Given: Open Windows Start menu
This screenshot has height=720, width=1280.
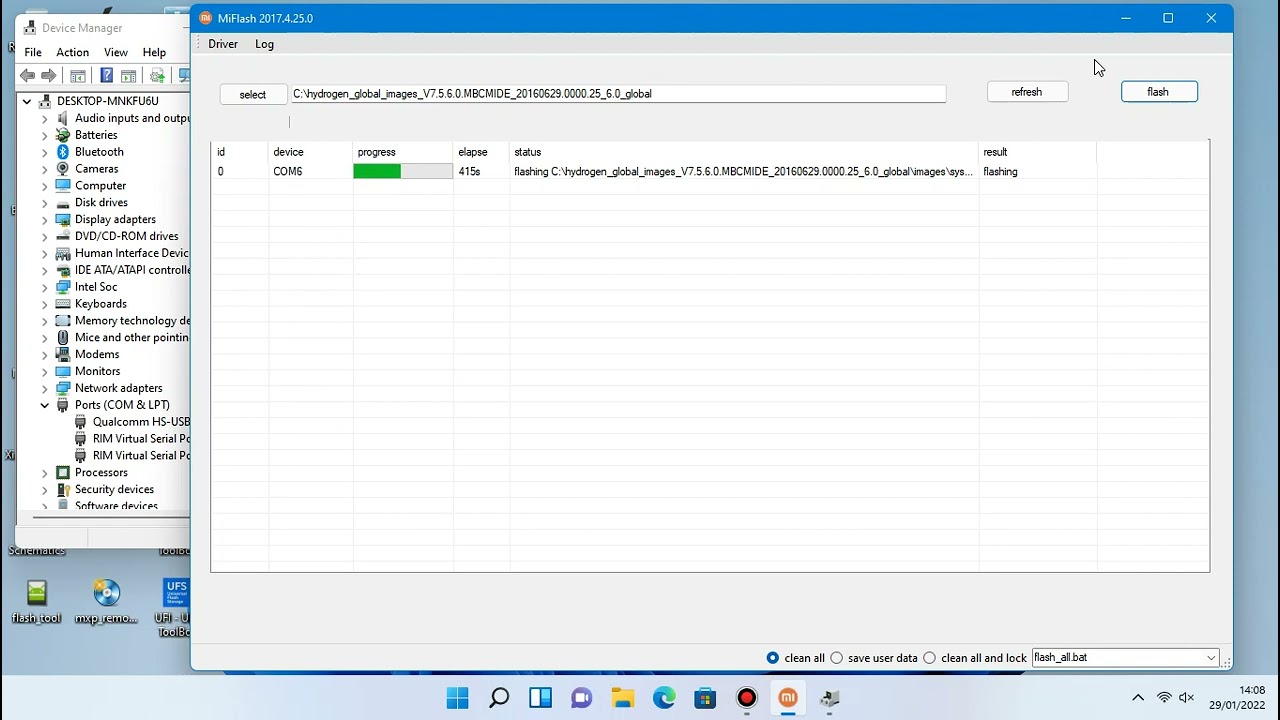Looking at the screenshot, I should [458, 698].
